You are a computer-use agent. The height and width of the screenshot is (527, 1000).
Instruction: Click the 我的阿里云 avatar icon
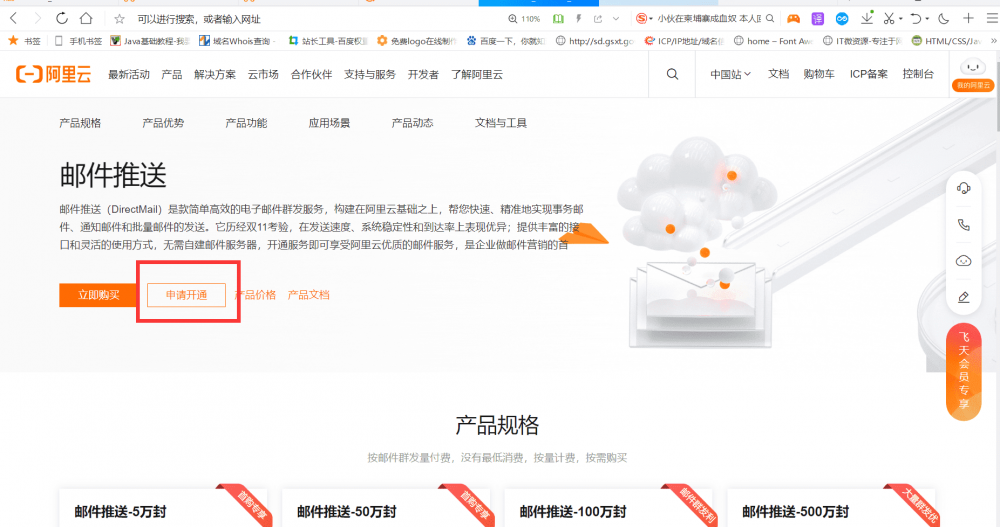(973, 75)
